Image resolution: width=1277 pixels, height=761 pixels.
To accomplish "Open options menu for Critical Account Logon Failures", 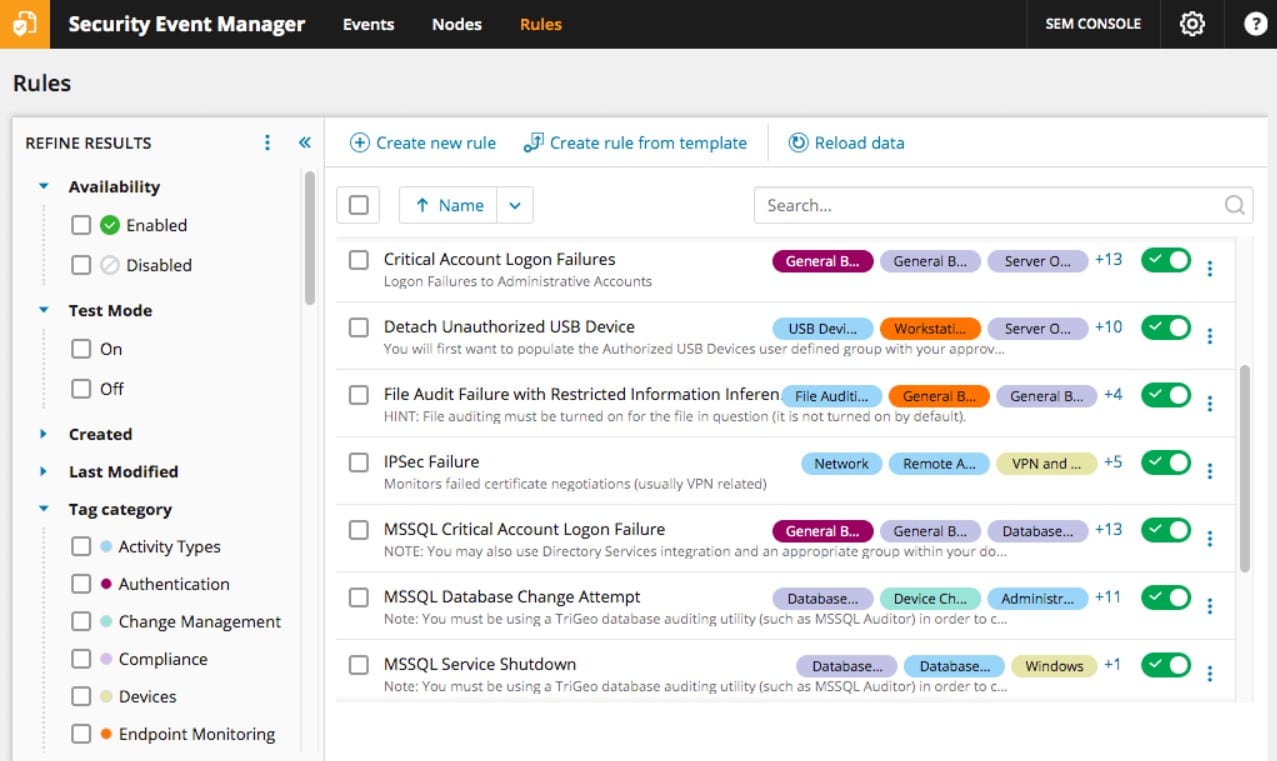I will (x=1210, y=268).
